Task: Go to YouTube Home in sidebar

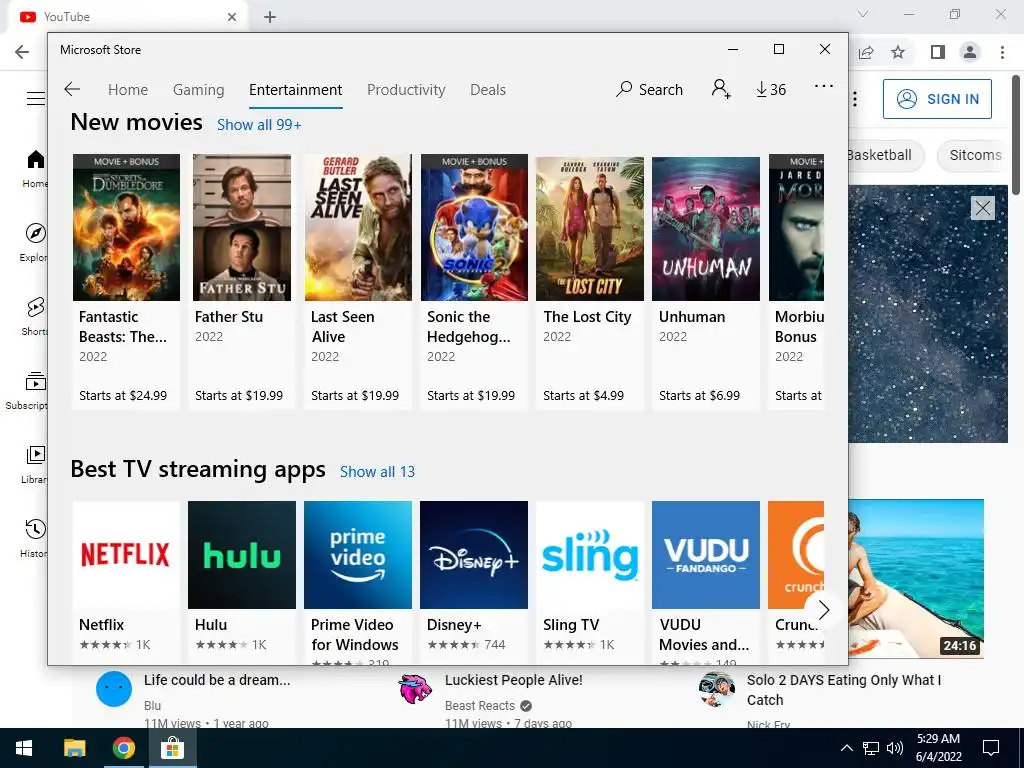Action: (35, 168)
